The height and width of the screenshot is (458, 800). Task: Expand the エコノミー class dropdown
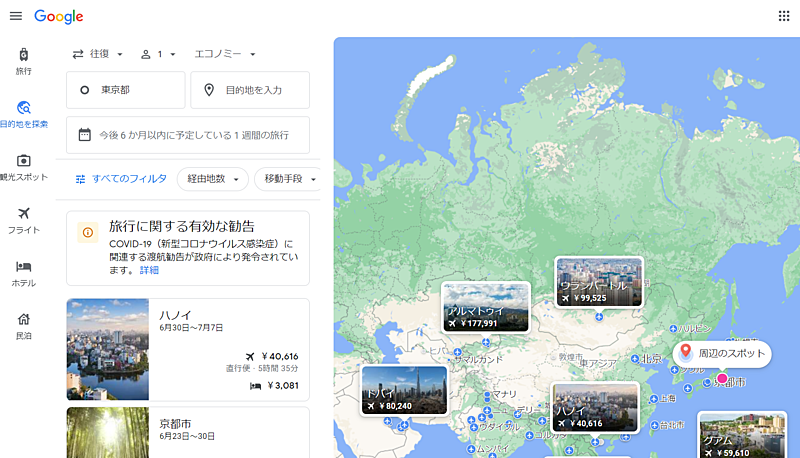click(x=224, y=54)
